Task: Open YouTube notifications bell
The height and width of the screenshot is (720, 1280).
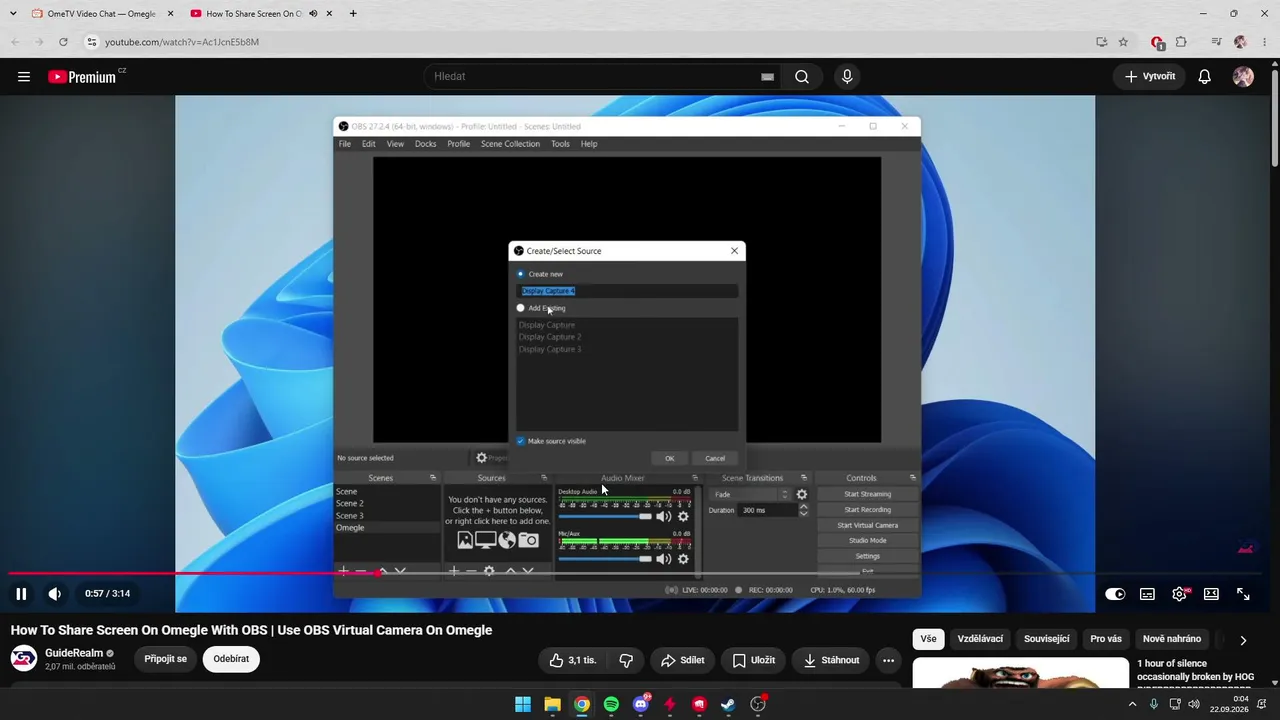Action: click(x=1205, y=77)
